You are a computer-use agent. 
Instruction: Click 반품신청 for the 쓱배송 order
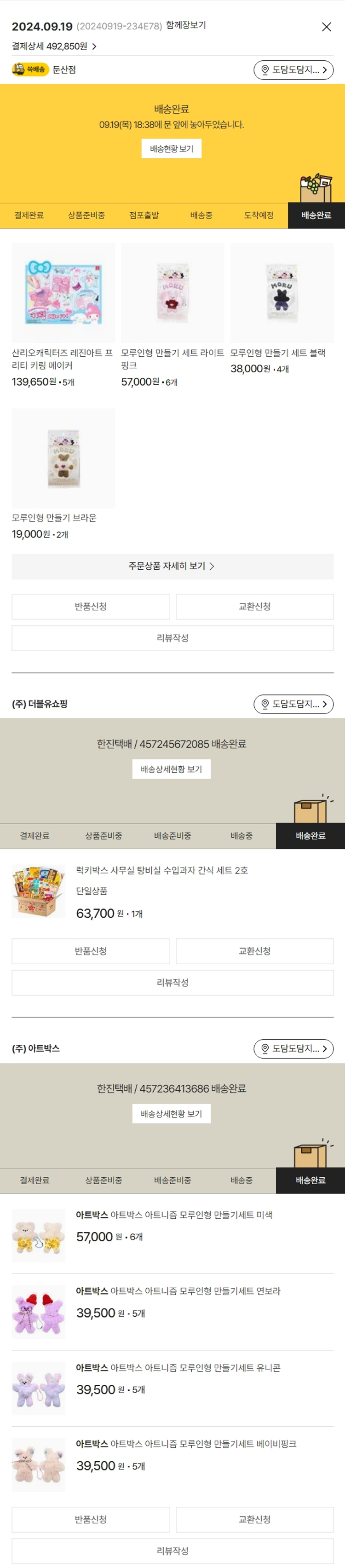point(91,606)
